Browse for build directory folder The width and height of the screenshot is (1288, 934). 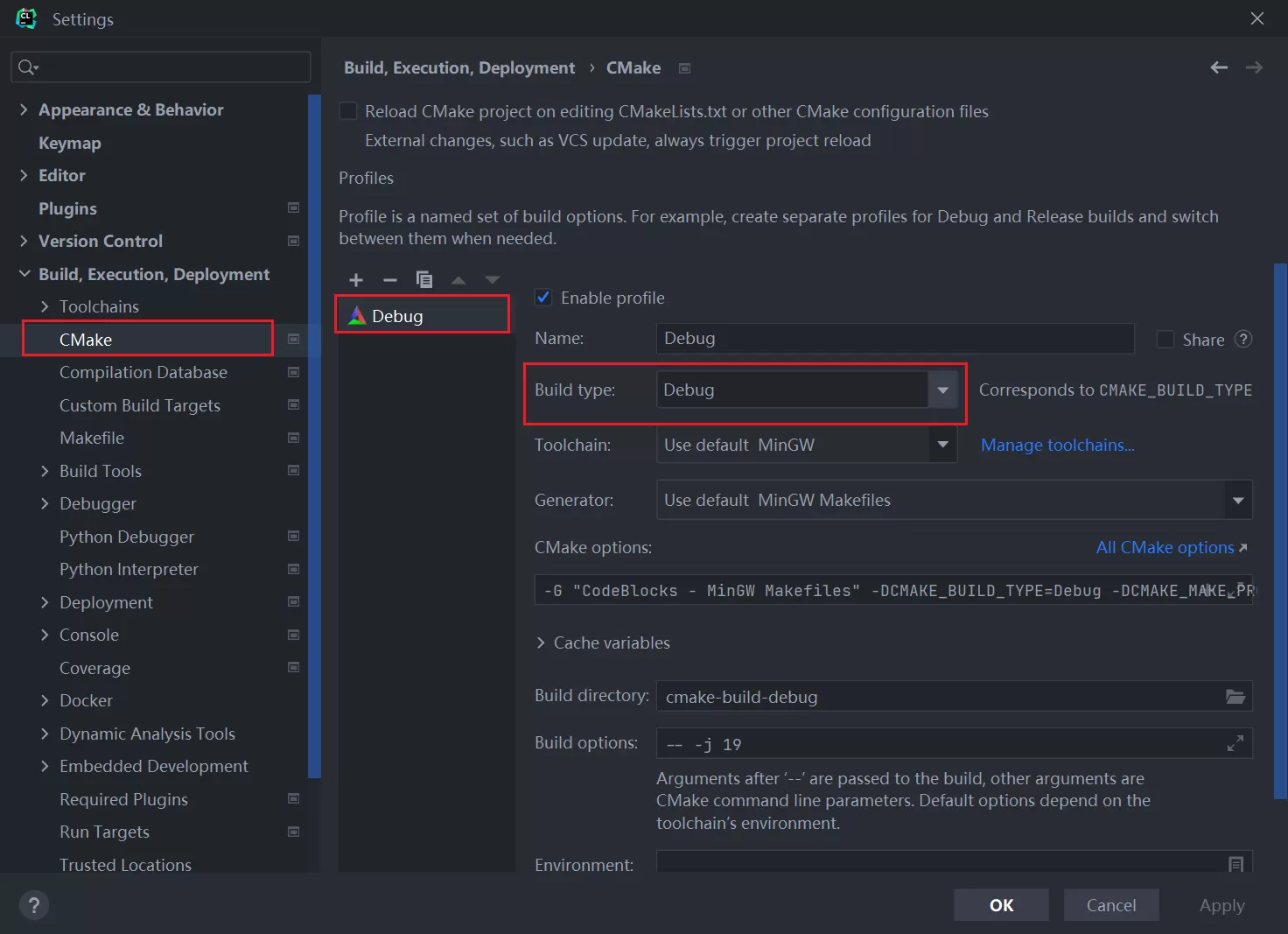click(x=1235, y=697)
